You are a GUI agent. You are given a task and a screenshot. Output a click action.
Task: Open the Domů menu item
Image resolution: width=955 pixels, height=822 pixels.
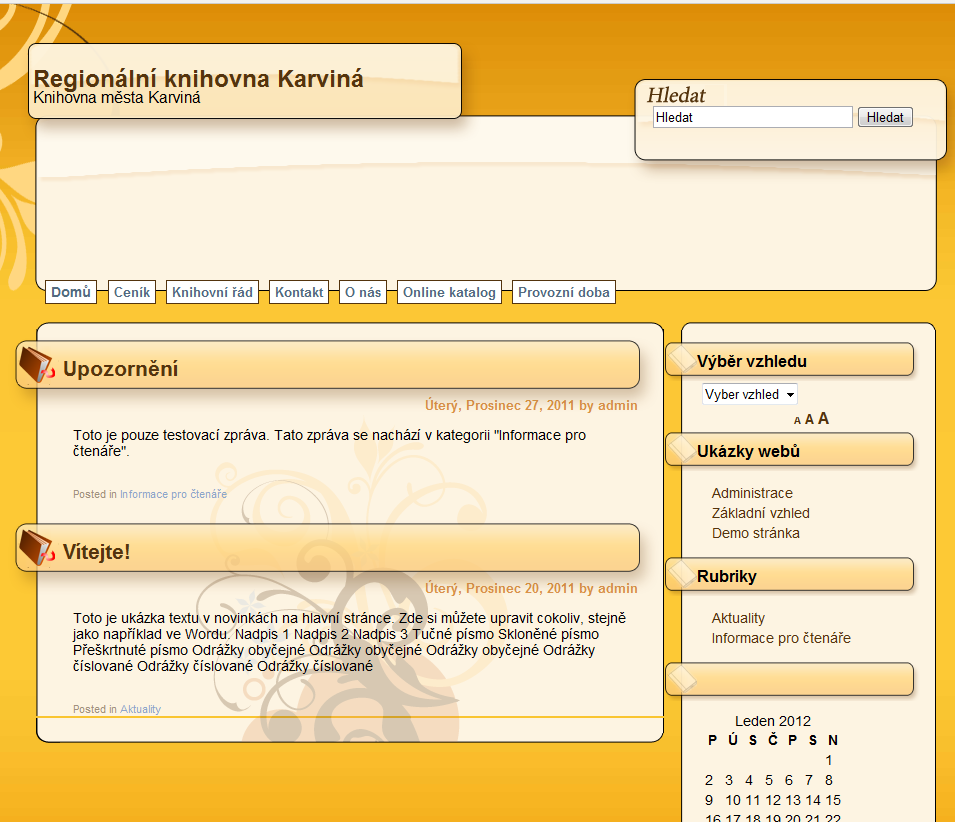pos(71,292)
